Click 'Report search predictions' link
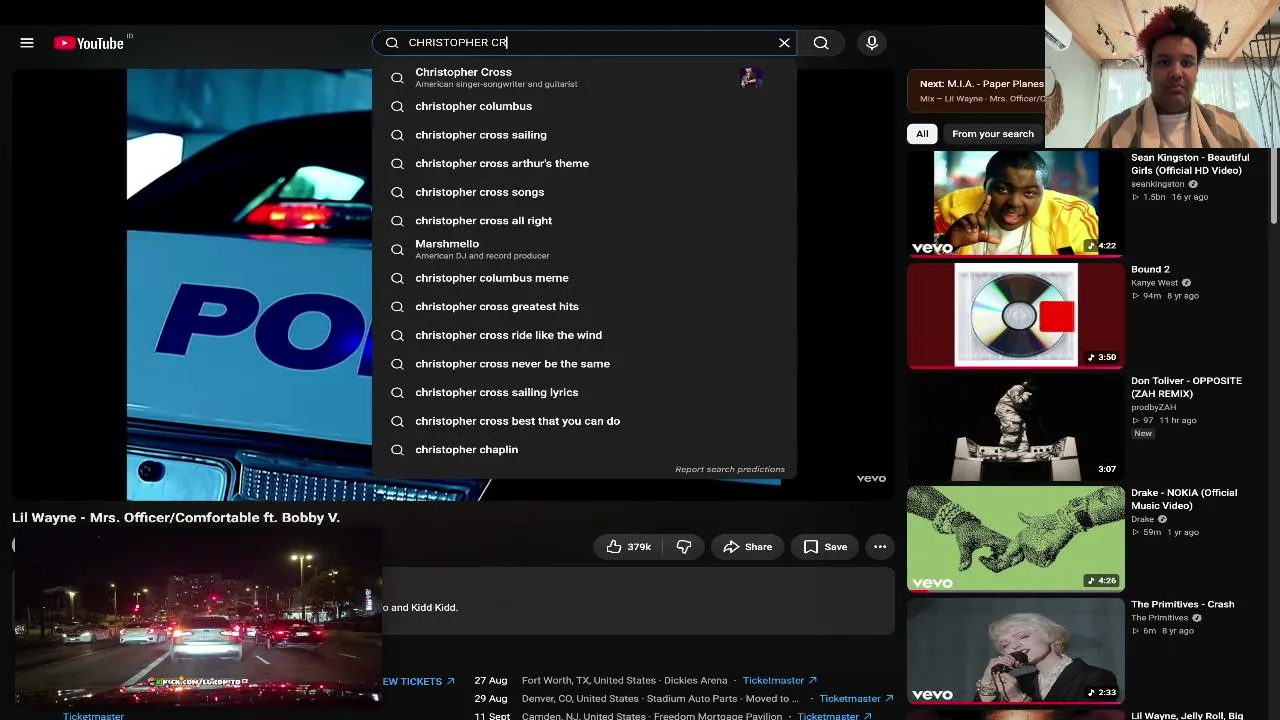The height and width of the screenshot is (720, 1280). [730, 469]
